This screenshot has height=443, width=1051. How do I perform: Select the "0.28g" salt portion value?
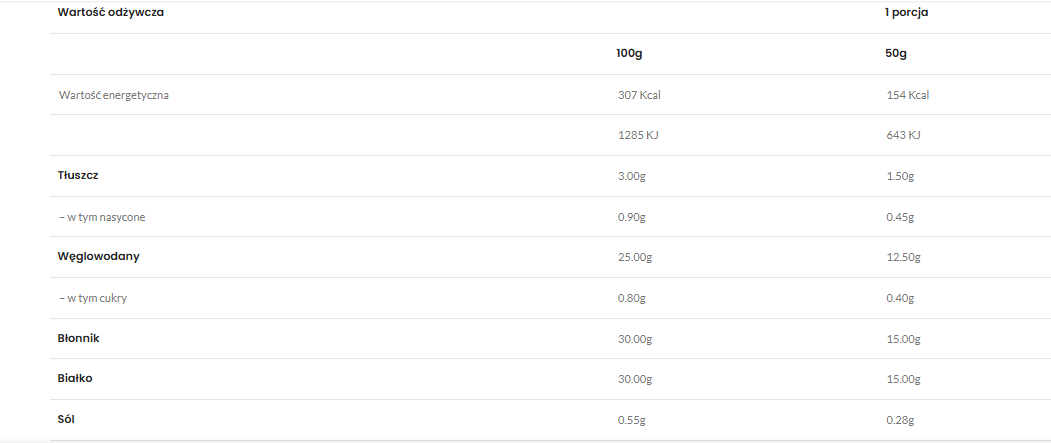pos(900,420)
